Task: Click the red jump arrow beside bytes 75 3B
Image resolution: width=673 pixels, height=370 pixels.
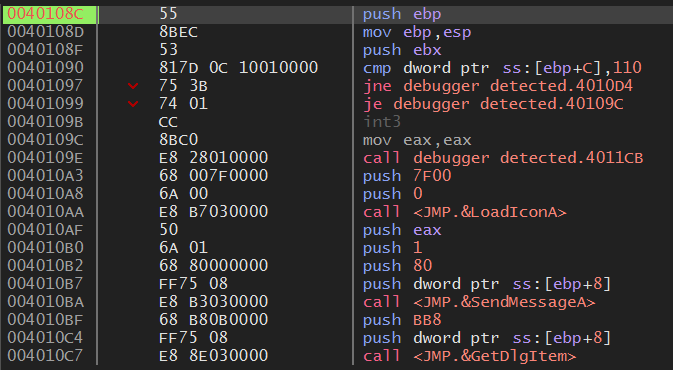Action: (x=133, y=86)
